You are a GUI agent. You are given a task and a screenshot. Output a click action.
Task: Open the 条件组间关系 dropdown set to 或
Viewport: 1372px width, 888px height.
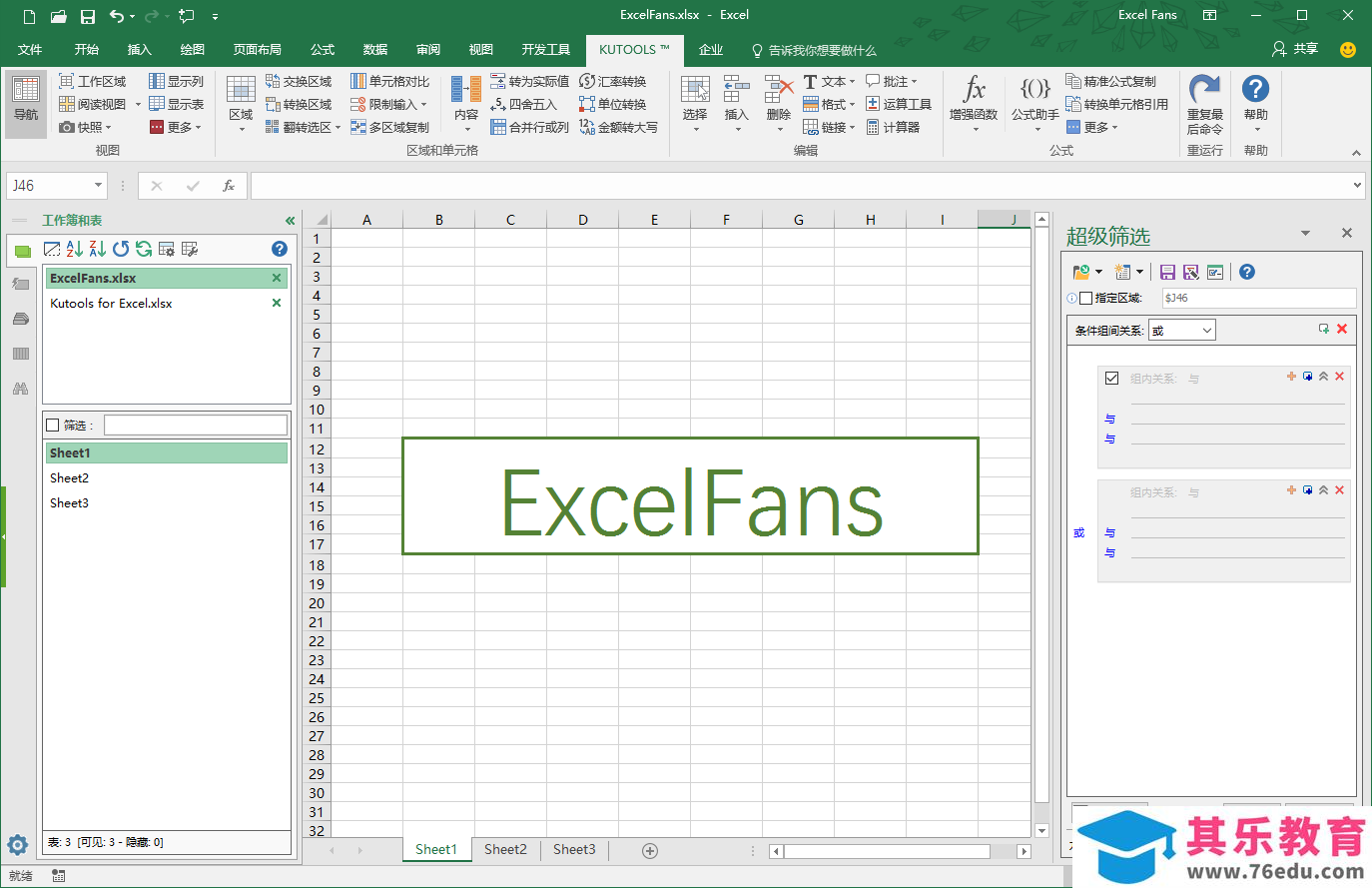tap(1182, 331)
